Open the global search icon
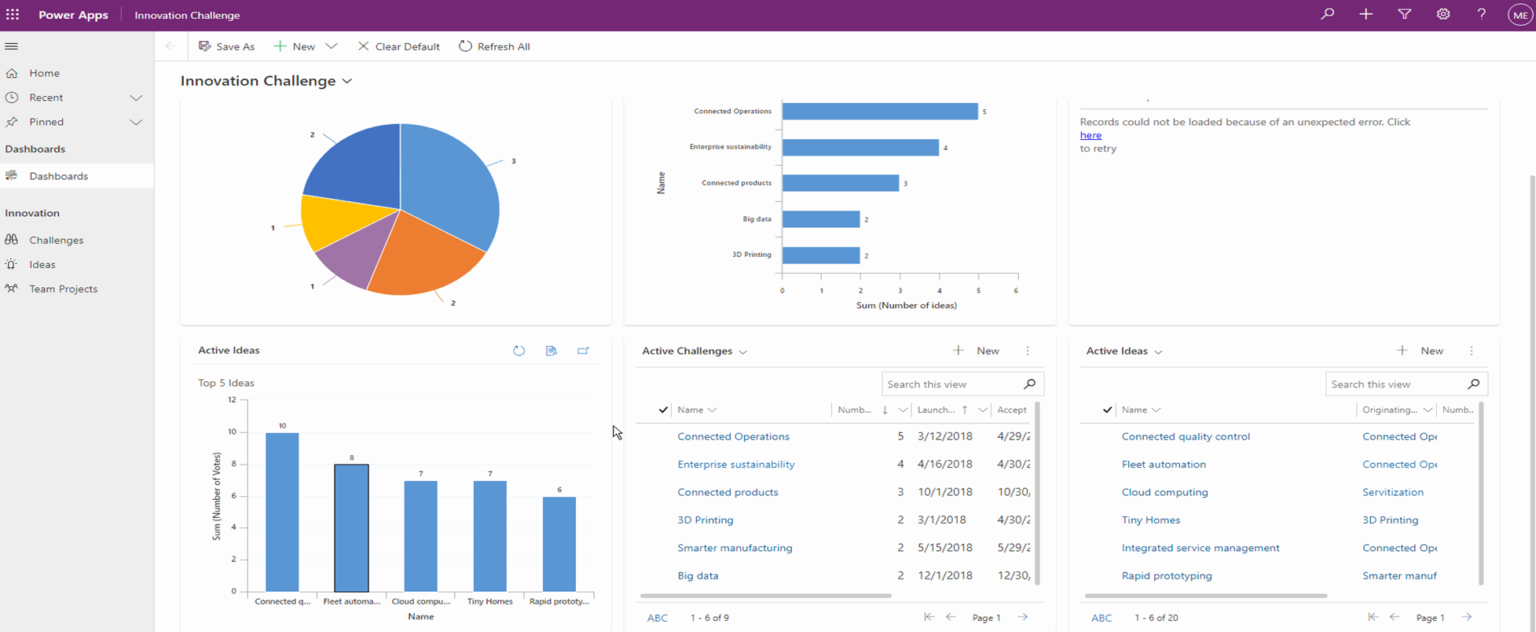Image resolution: width=1536 pixels, height=632 pixels. pyautogui.click(x=1326, y=14)
